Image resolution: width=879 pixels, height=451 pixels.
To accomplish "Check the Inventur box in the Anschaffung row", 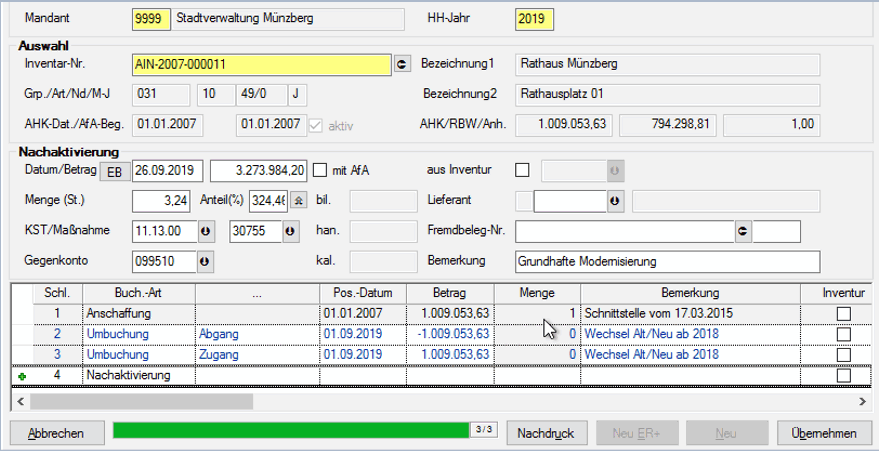I will [844, 314].
